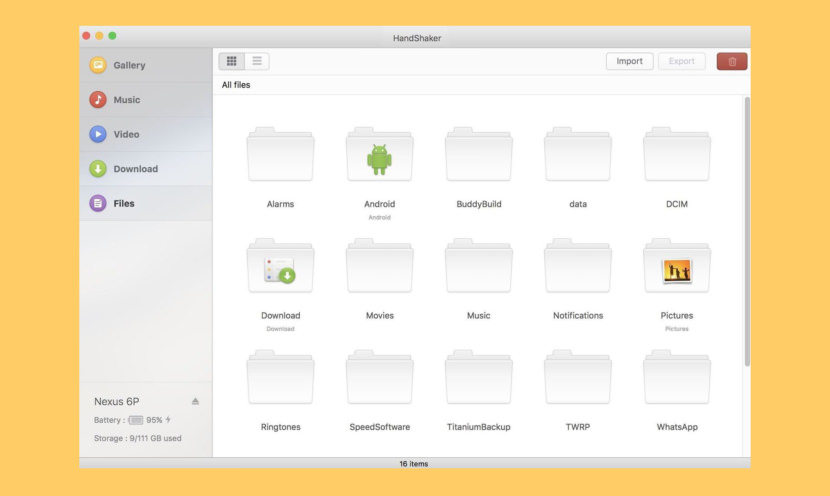Select the Download folder with green arrow

[x=280, y=268]
